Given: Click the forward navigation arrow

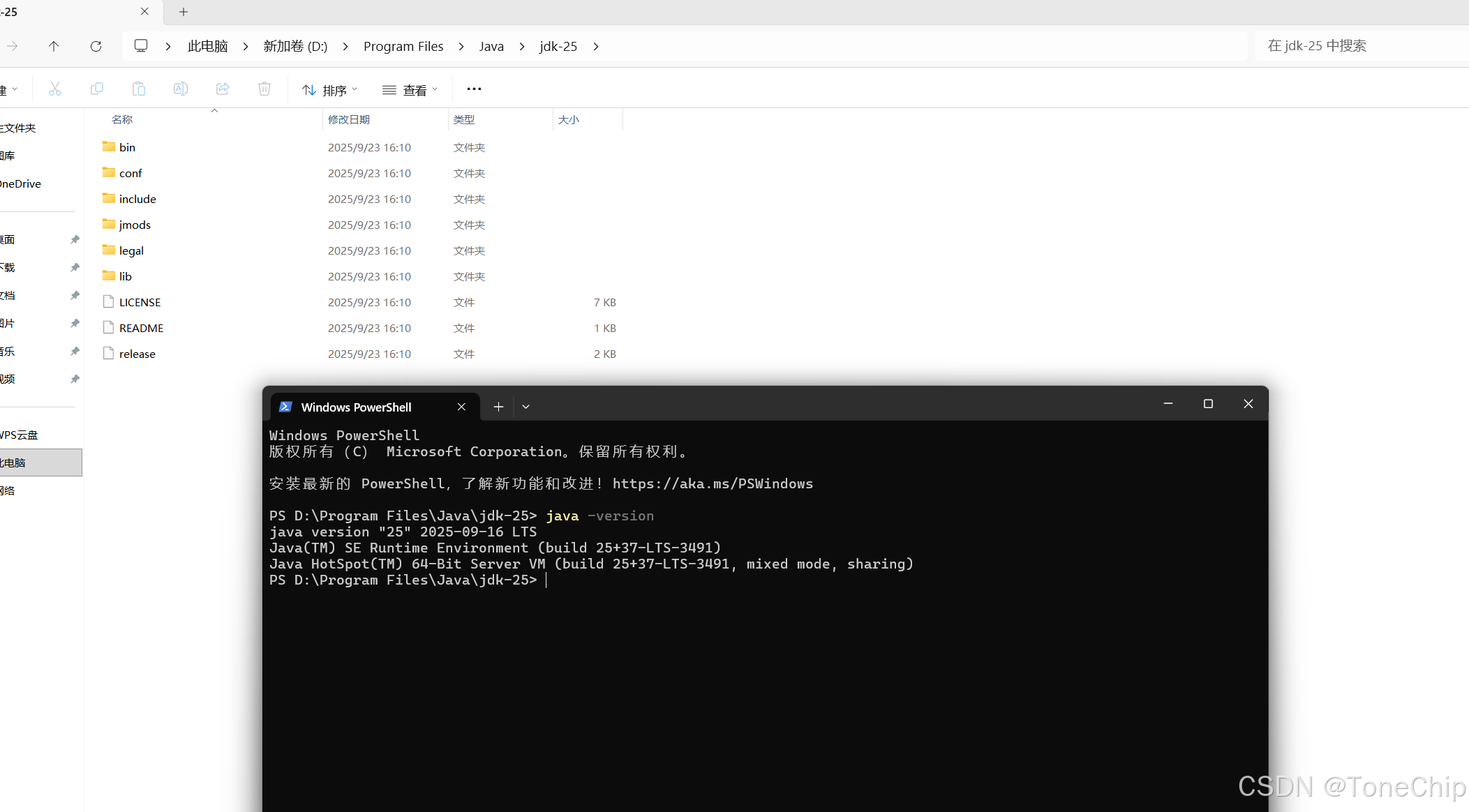Looking at the screenshot, I should click(13, 46).
